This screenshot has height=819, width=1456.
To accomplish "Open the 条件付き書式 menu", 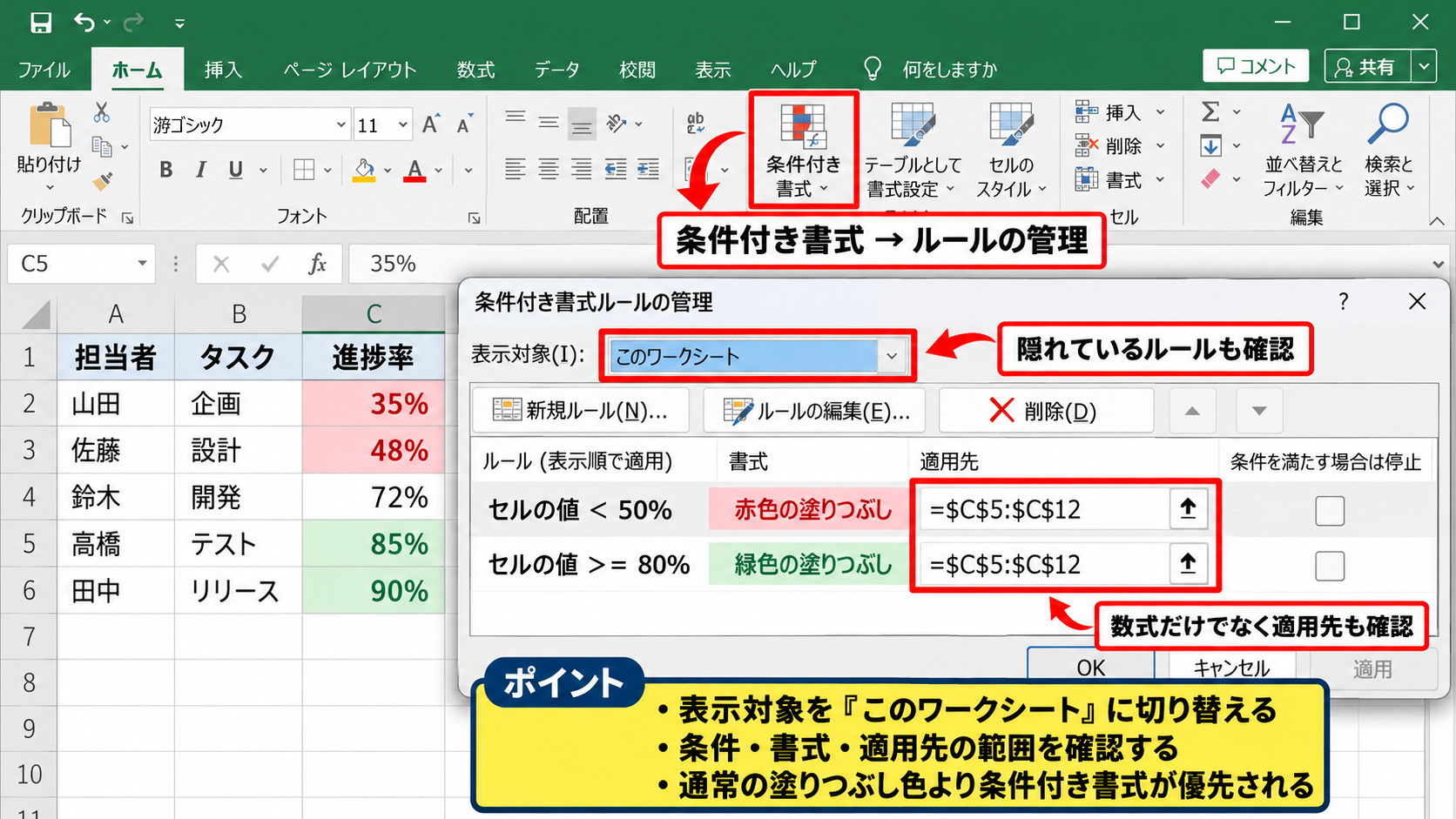I will [x=804, y=150].
